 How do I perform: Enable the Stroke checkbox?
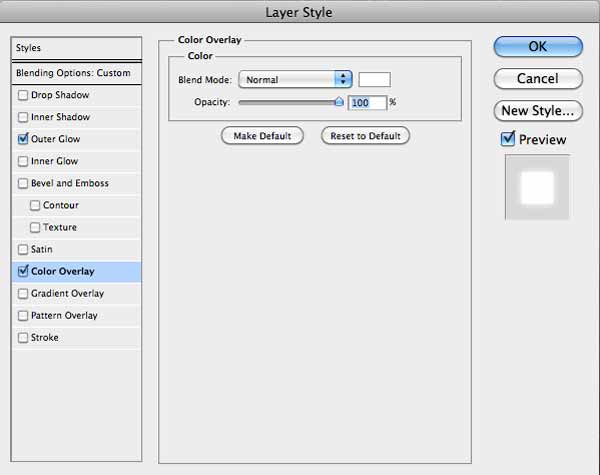click(23, 338)
